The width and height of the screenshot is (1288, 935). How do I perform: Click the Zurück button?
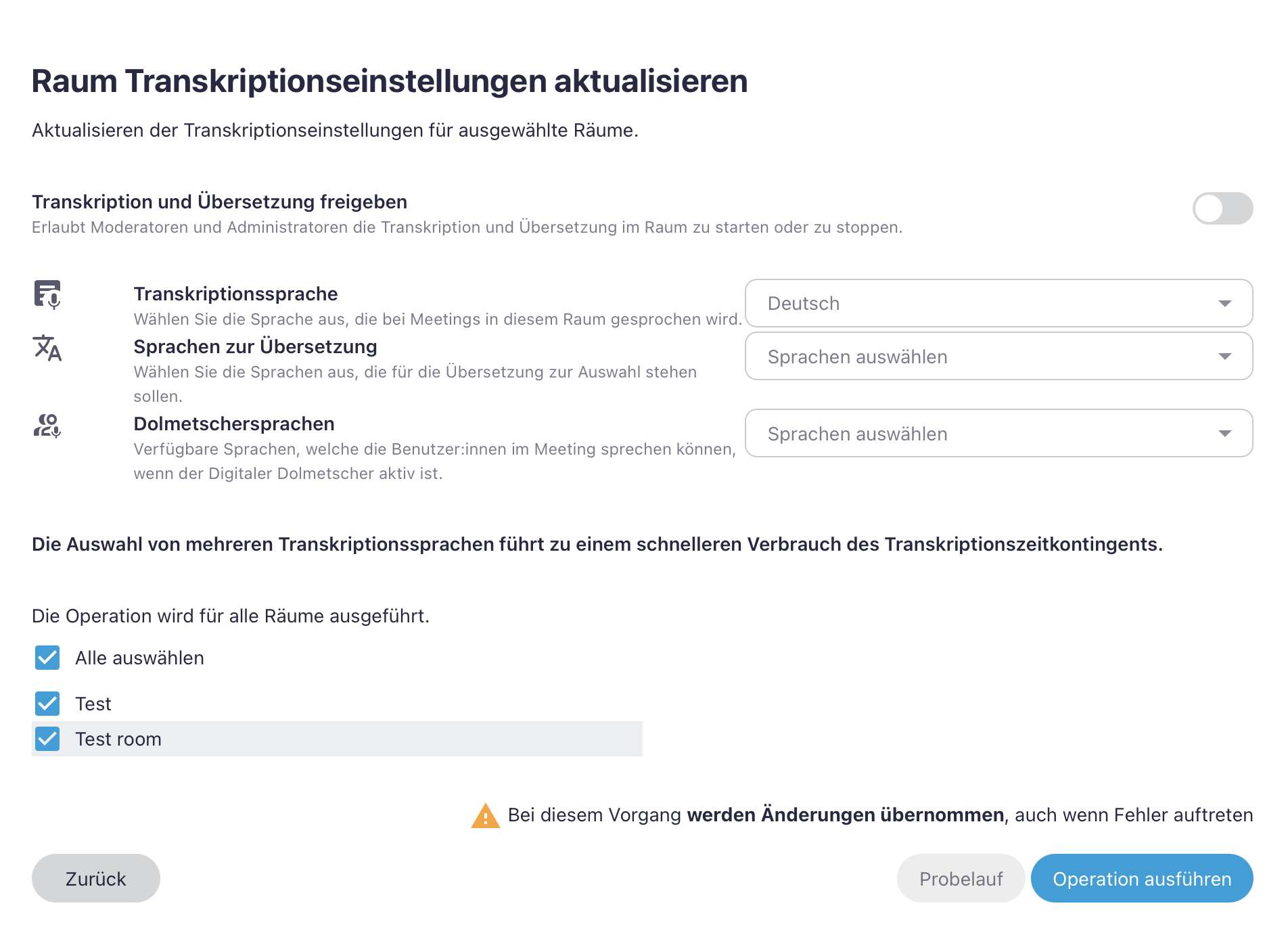pos(95,877)
